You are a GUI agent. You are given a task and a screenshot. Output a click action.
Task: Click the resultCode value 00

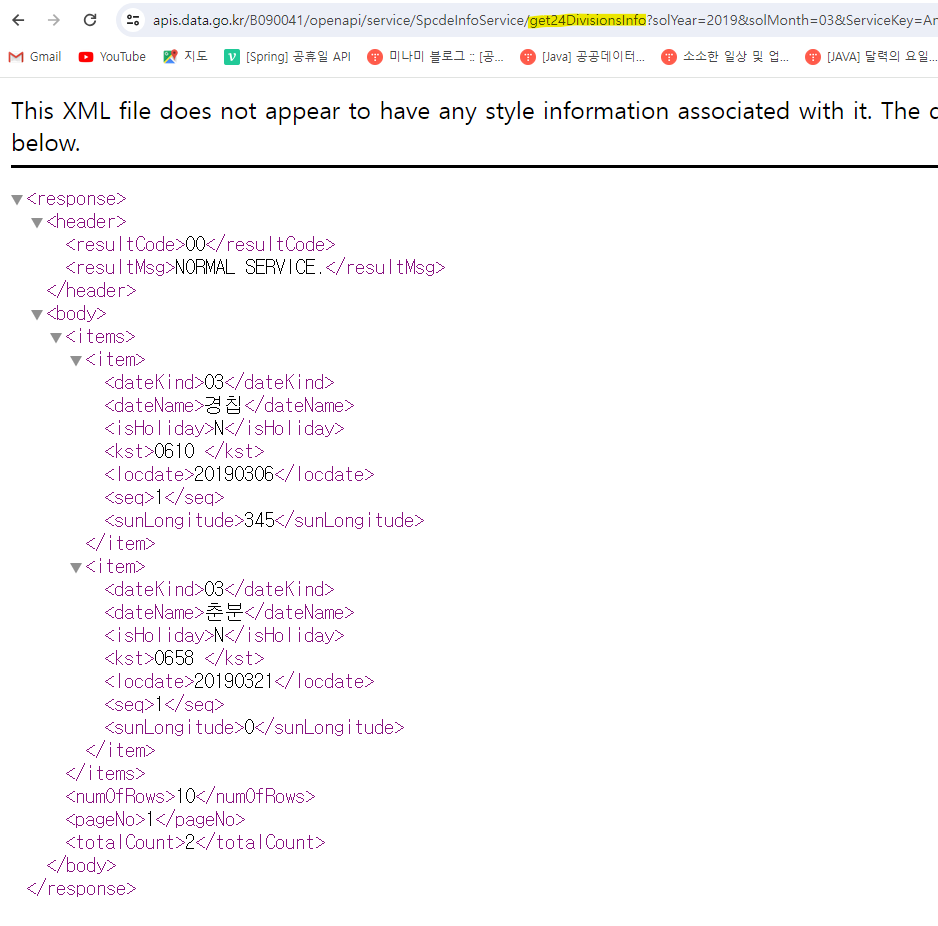[x=195, y=245]
